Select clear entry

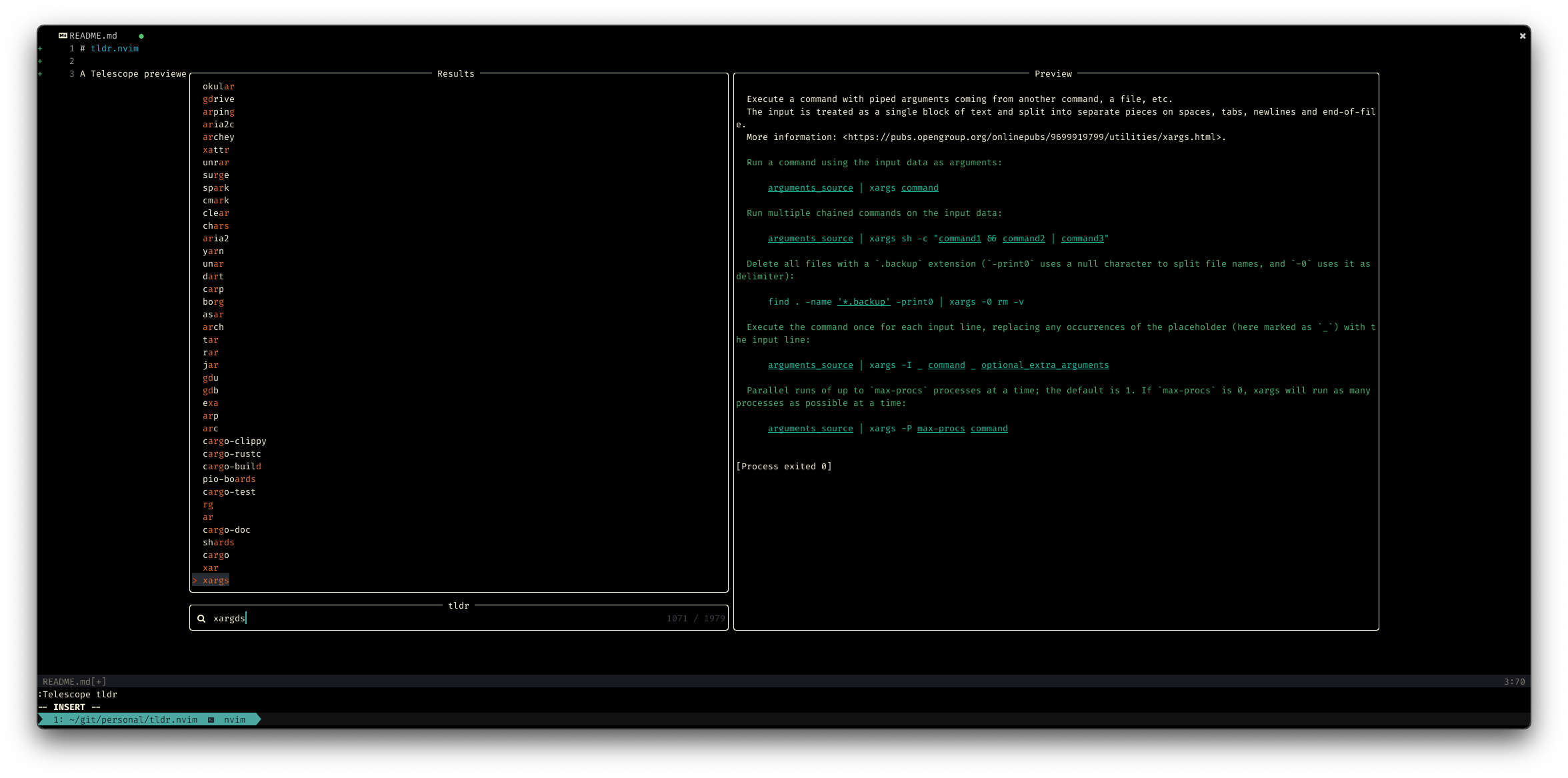[x=216, y=213]
